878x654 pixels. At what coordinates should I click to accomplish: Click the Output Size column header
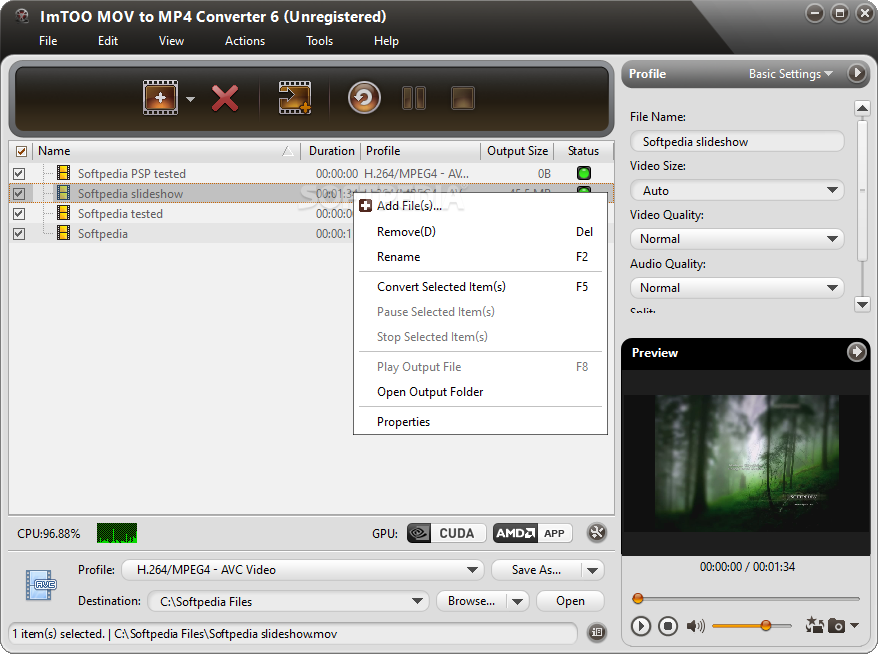pyautogui.click(x=517, y=151)
